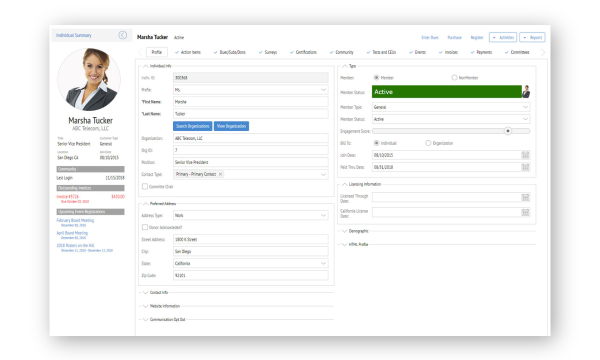
Task: Switch to the Surveys tab
Action: pos(268,52)
